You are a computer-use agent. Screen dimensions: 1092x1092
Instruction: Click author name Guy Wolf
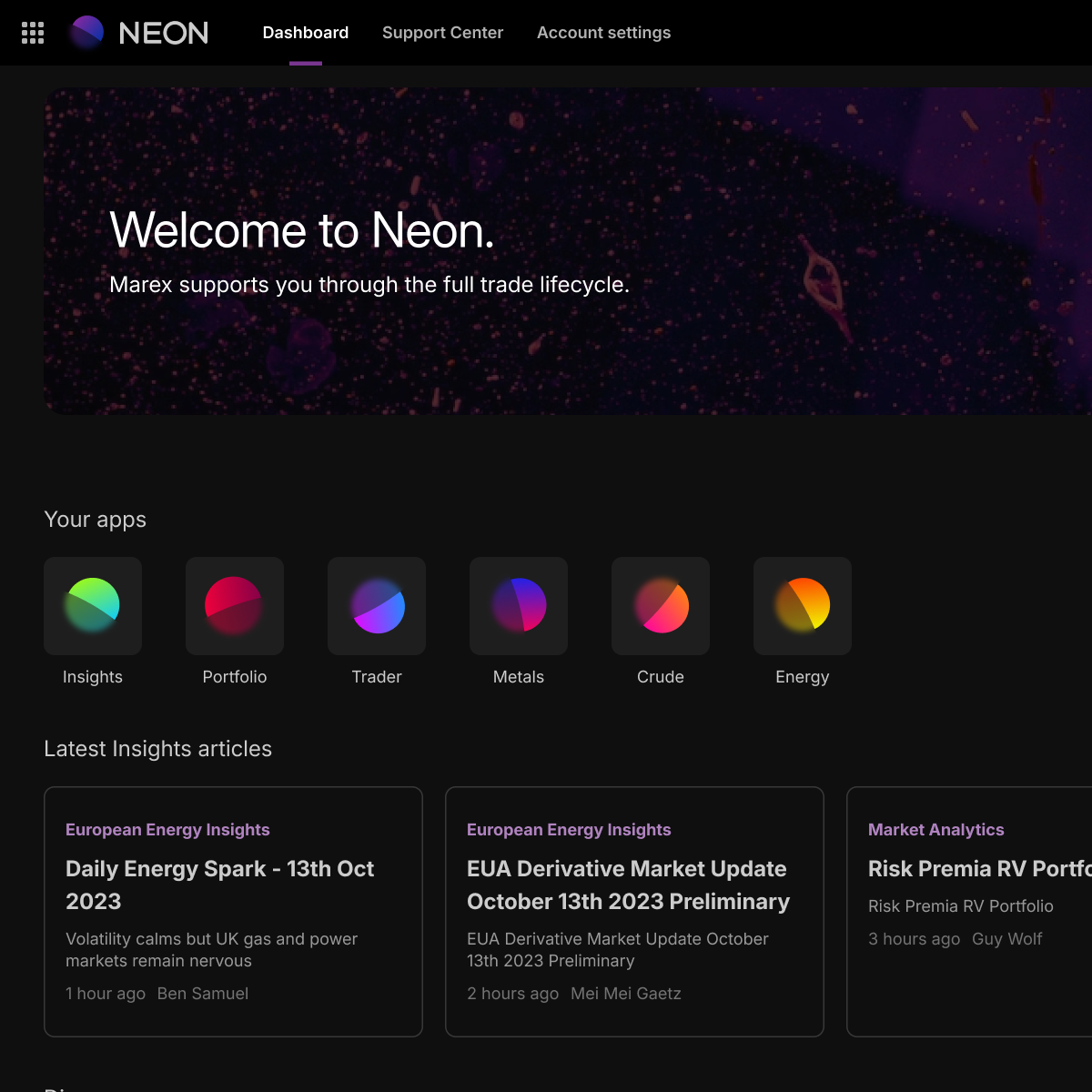[1006, 938]
